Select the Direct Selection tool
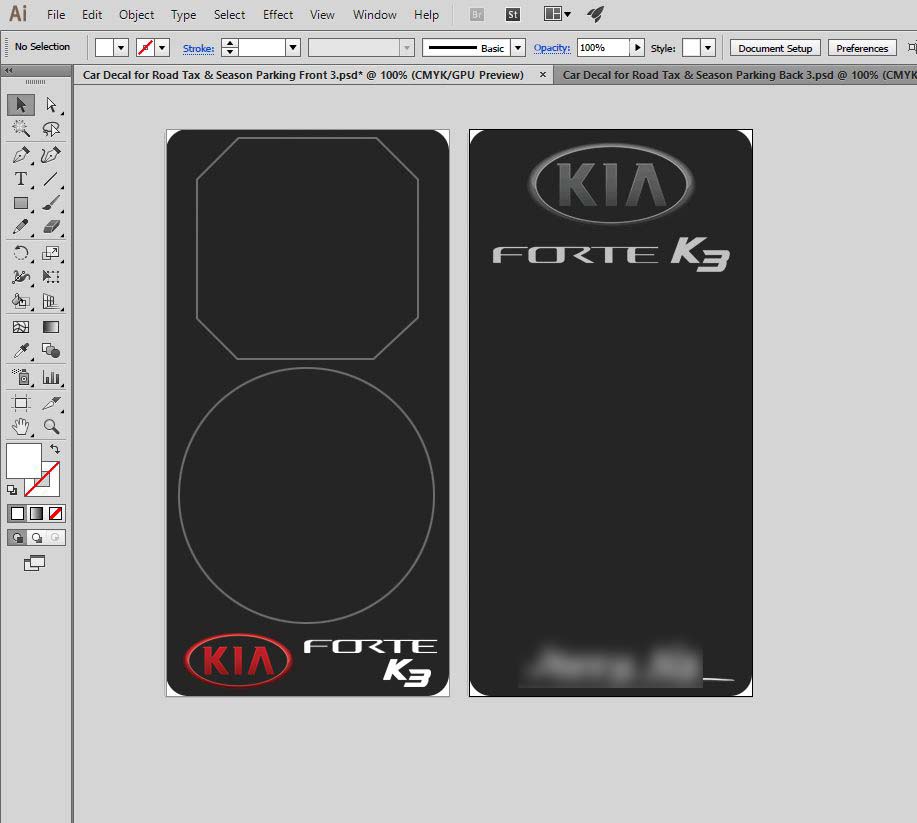Image resolution: width=917 pixels, height=823 pixels. pyautogui.click(x=51, y=105)
